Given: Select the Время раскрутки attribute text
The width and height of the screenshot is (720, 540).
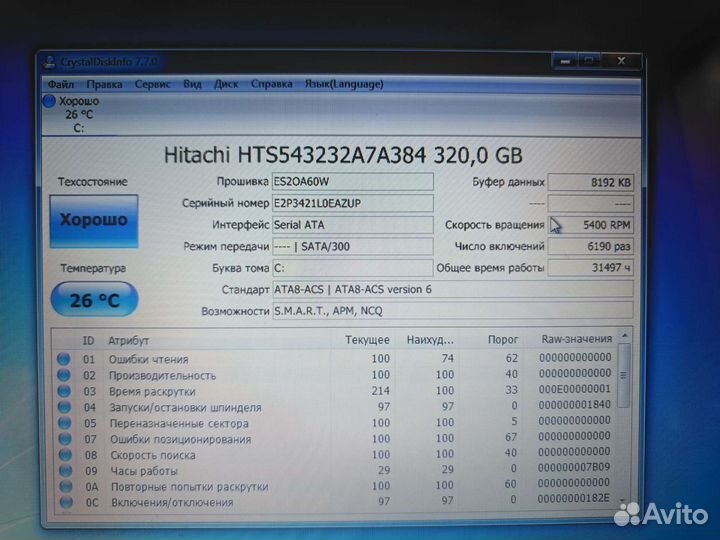Looking at the screenshot, I should (152, 392).
